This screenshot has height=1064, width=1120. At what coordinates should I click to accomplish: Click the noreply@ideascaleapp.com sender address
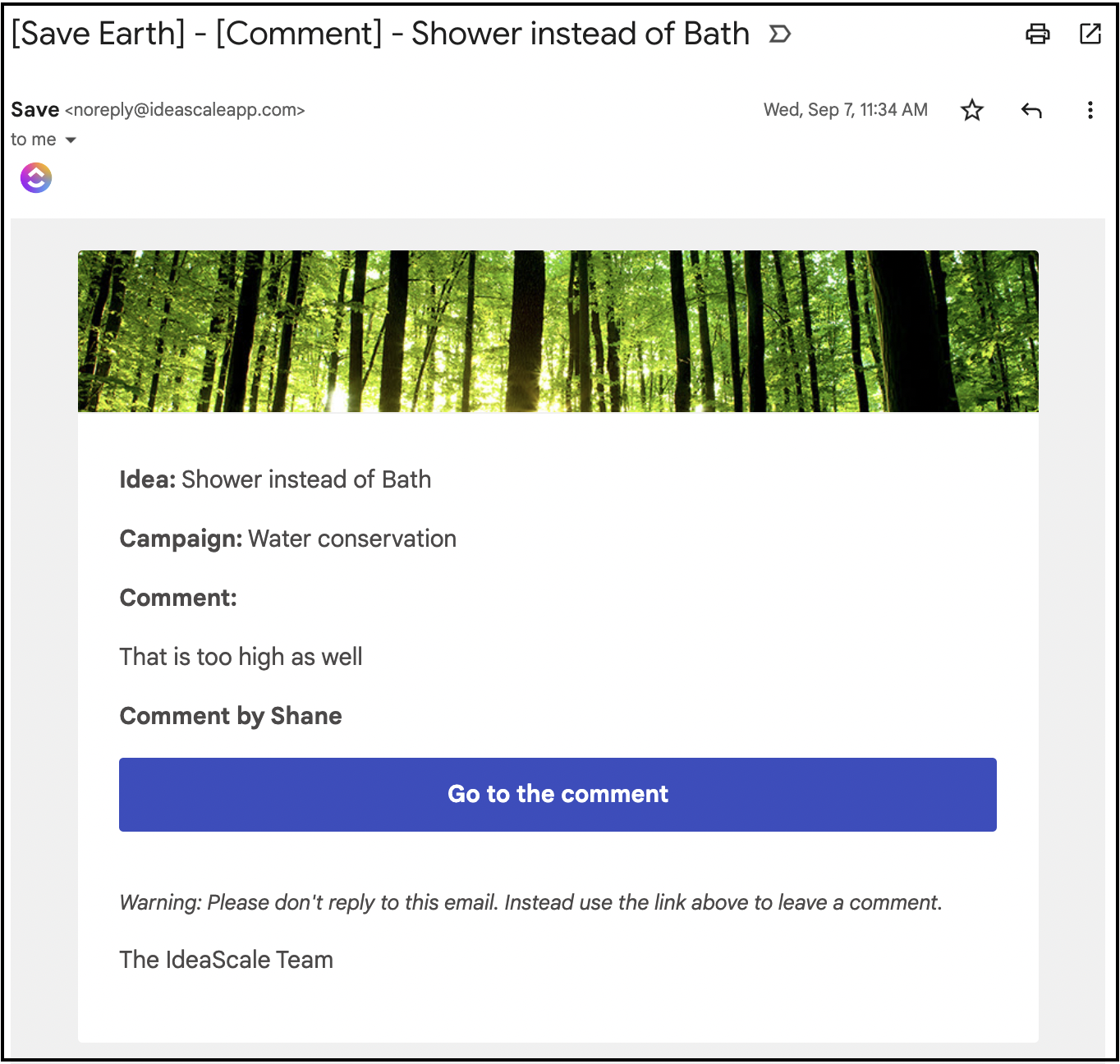point(185,110)
